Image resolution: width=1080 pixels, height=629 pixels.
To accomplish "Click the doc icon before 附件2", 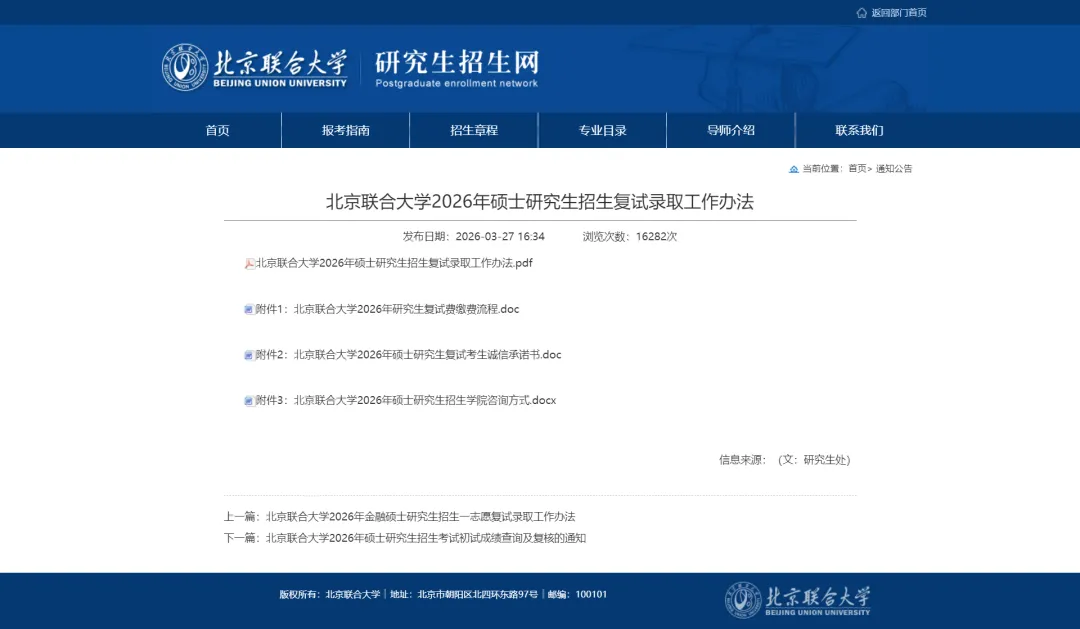I will (249, 355).
